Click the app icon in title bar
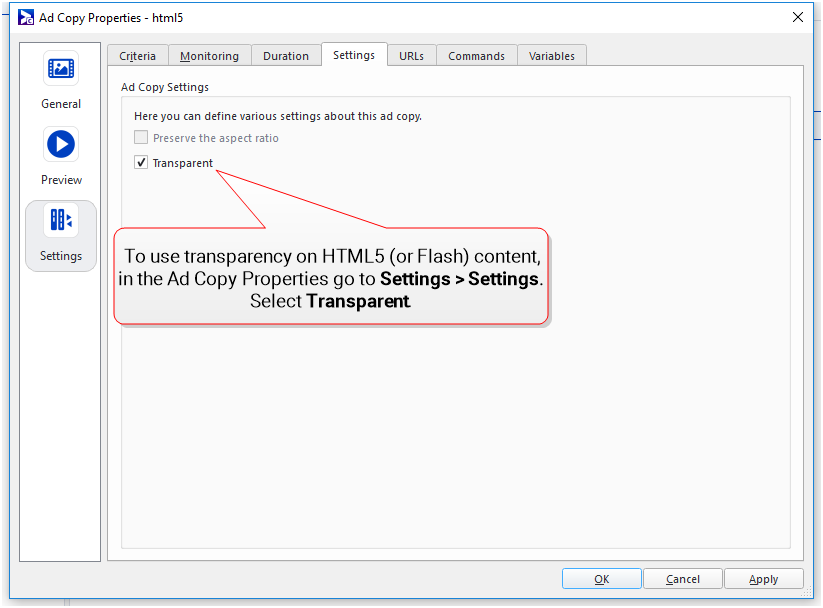823x608 pixels. (x=26, y=18)
